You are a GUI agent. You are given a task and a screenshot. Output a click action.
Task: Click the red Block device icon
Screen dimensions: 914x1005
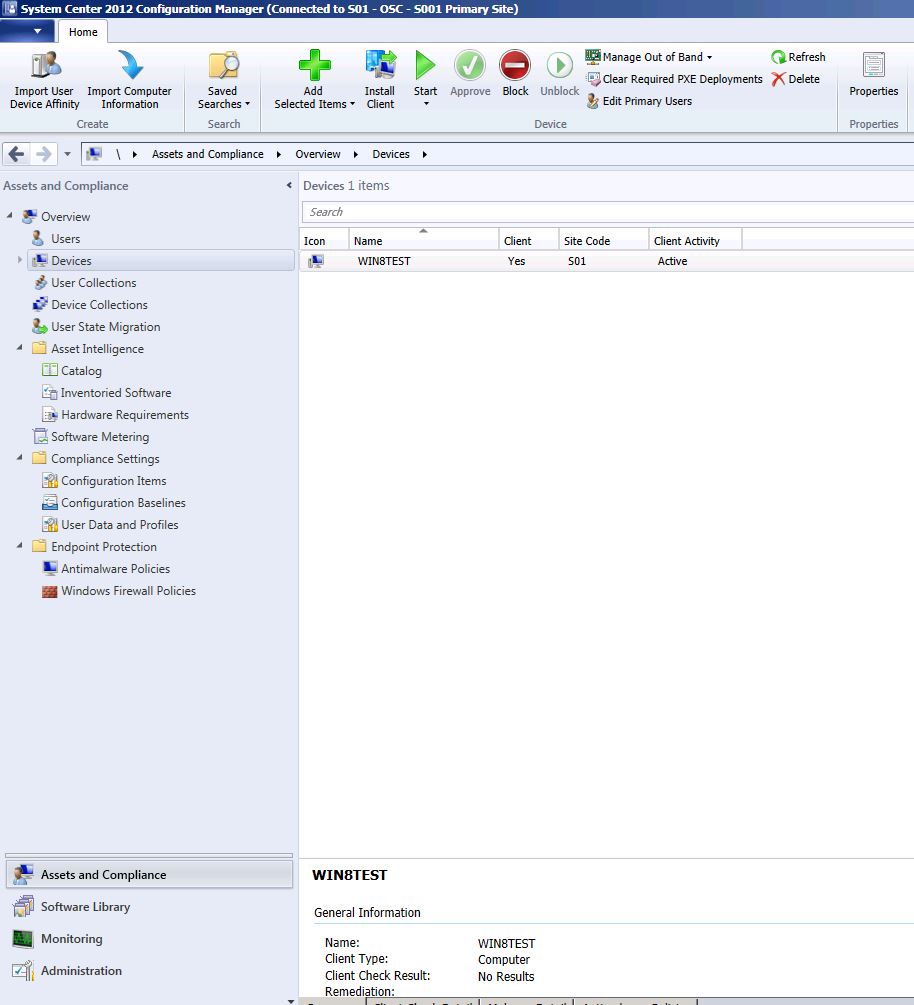point(515,66)
